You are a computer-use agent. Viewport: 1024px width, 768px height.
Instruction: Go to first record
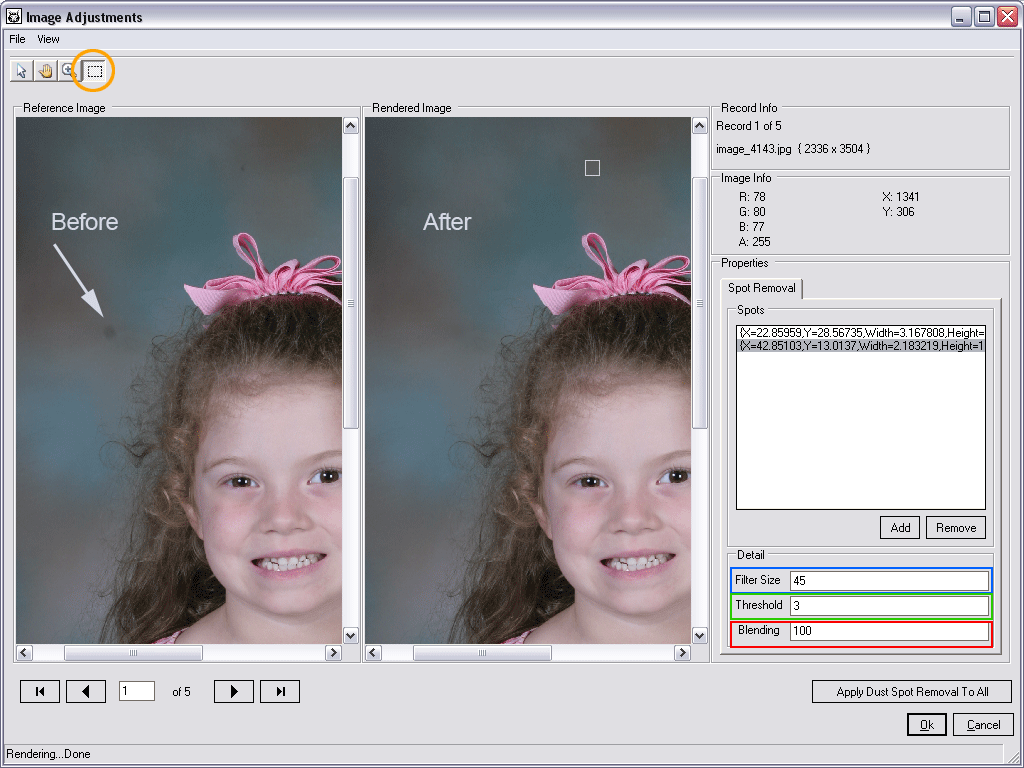click(x=40, y=691)
